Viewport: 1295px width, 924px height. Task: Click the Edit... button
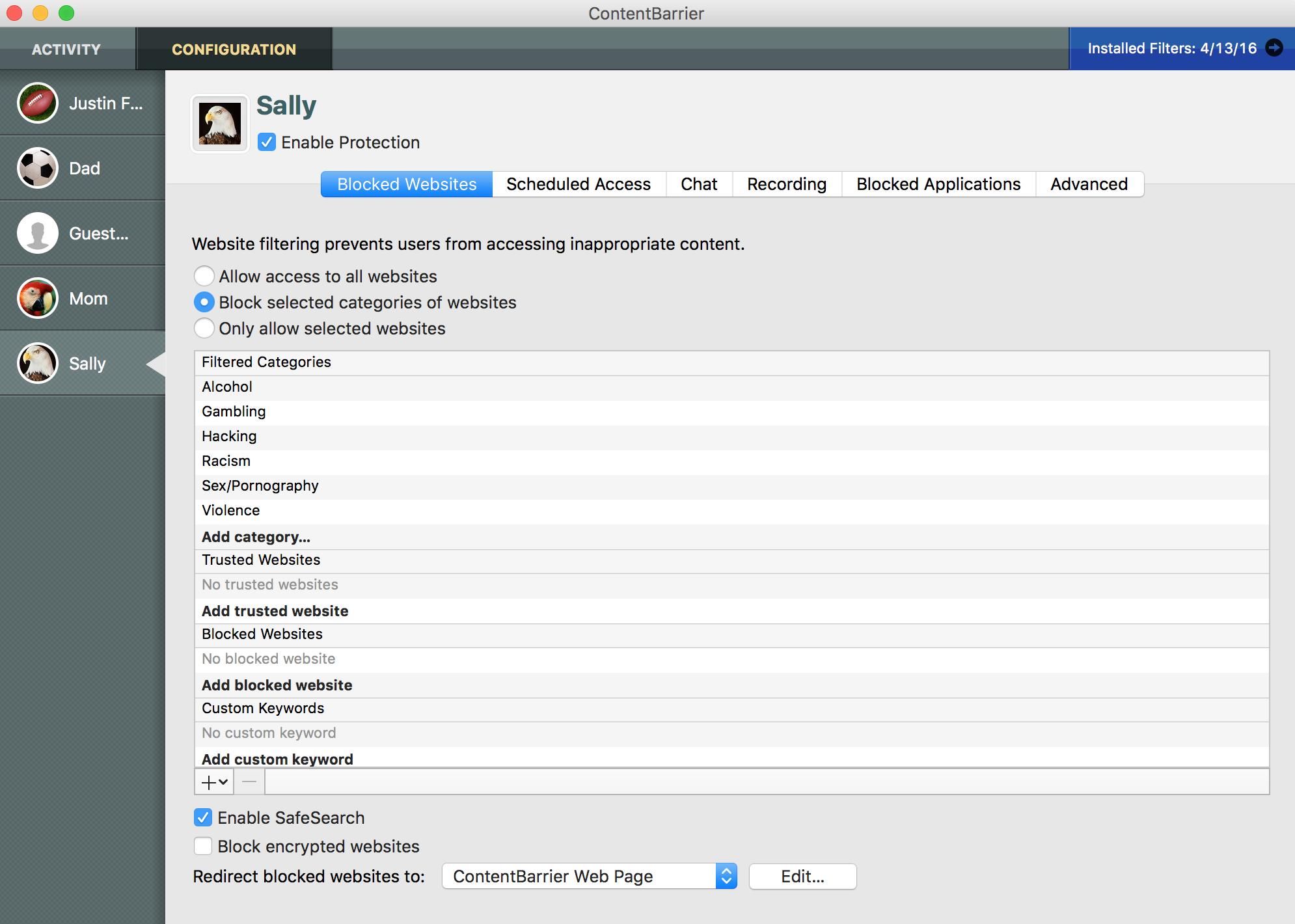(x=802, y=876)
